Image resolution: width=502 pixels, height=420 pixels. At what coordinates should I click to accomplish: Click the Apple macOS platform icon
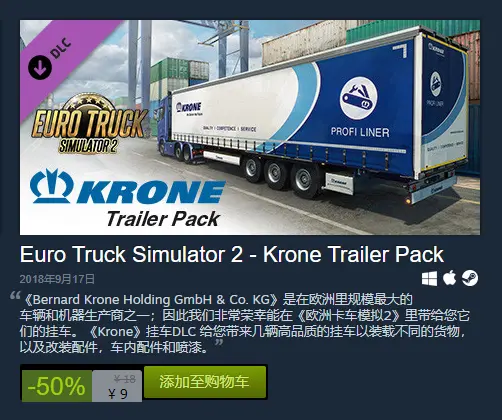point(449,278)
